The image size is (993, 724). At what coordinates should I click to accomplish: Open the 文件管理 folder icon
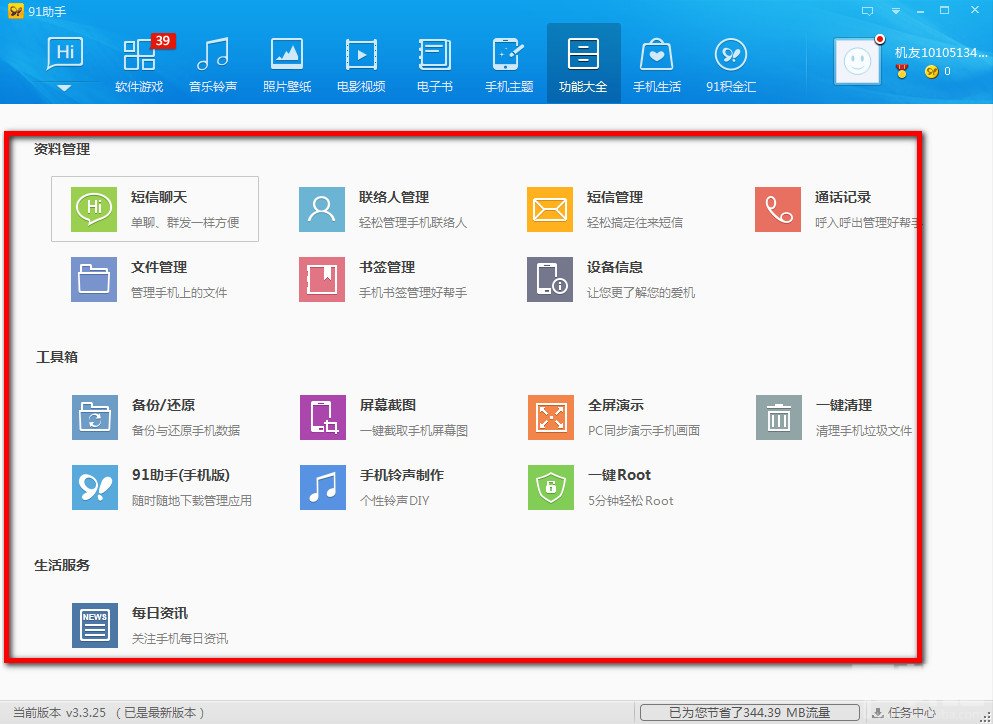(94, 279)
